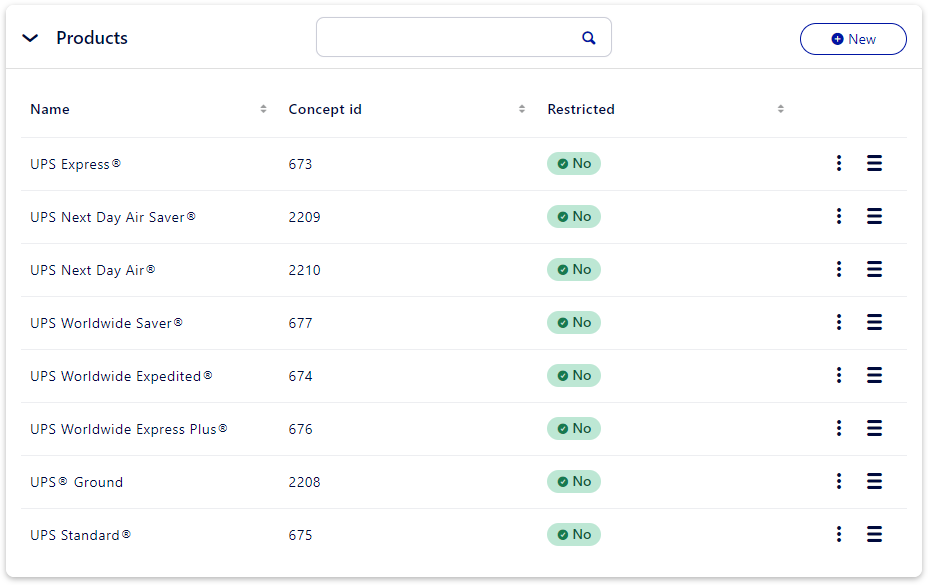
Task: Grab reorder handle for UPS Worldwide Expedited
Action: tap(874, 375)
